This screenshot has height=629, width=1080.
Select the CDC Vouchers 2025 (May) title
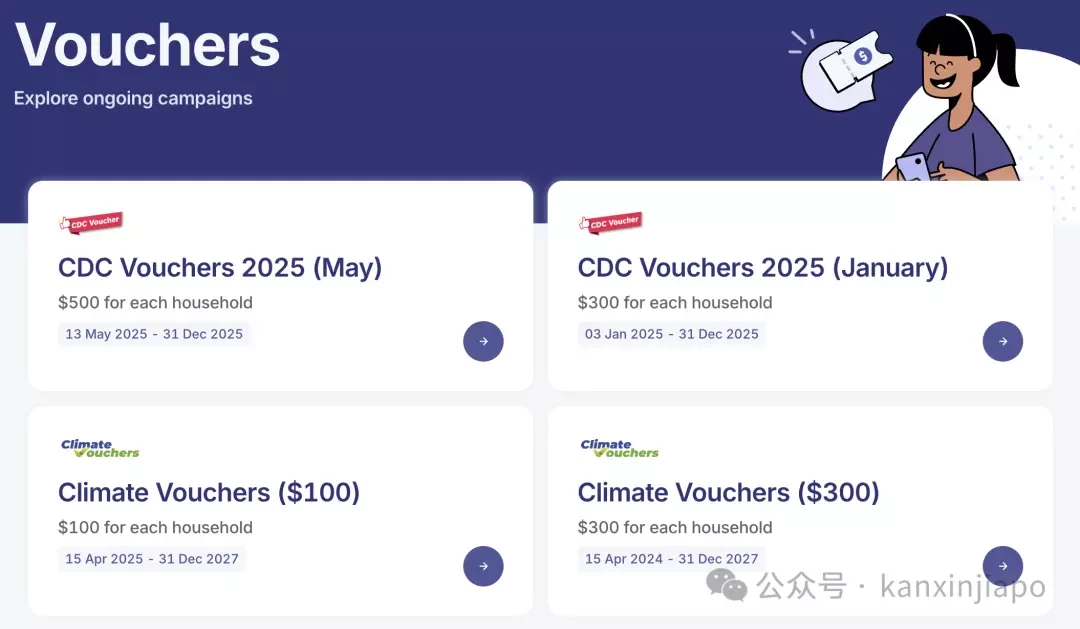[220, 267]
